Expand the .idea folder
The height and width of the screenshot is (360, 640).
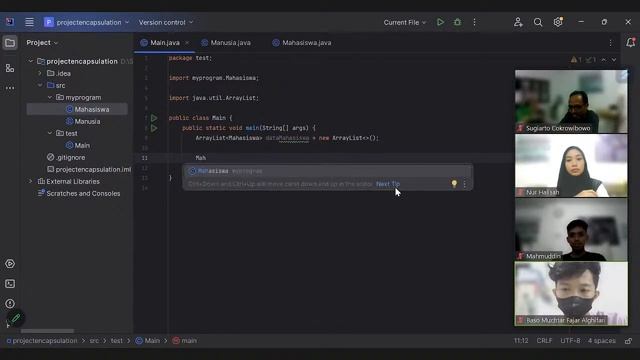40,73
